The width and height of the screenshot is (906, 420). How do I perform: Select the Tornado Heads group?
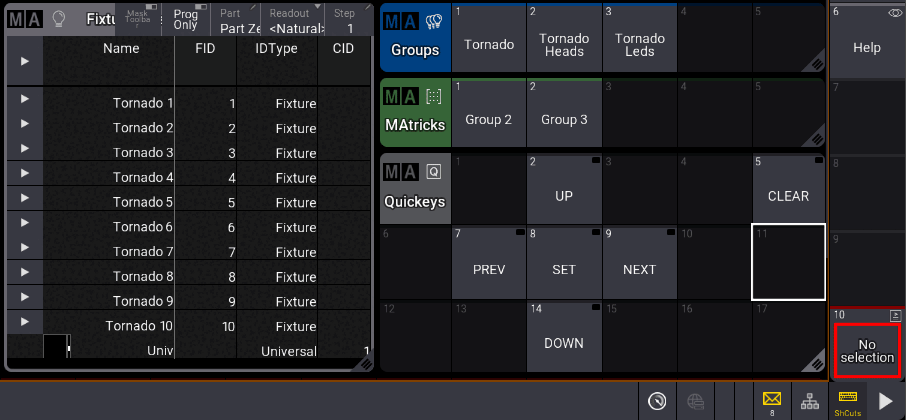click(x=564, y=44)
